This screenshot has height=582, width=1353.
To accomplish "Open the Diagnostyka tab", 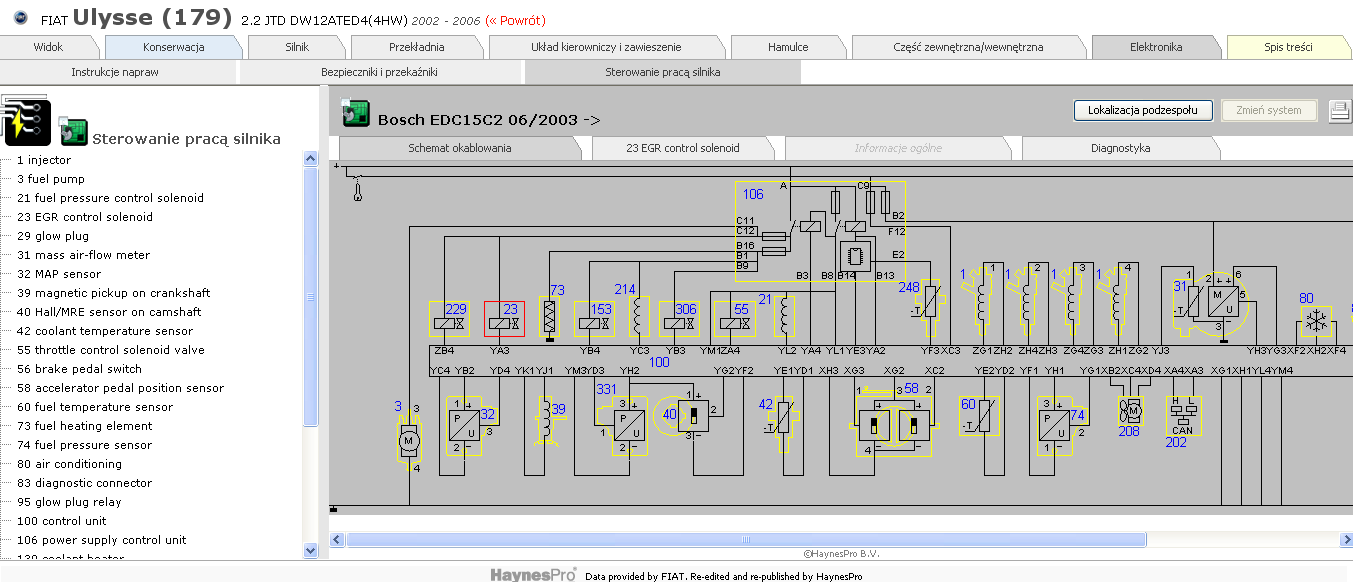I will pyautogui.click(x=1120, y=148).
